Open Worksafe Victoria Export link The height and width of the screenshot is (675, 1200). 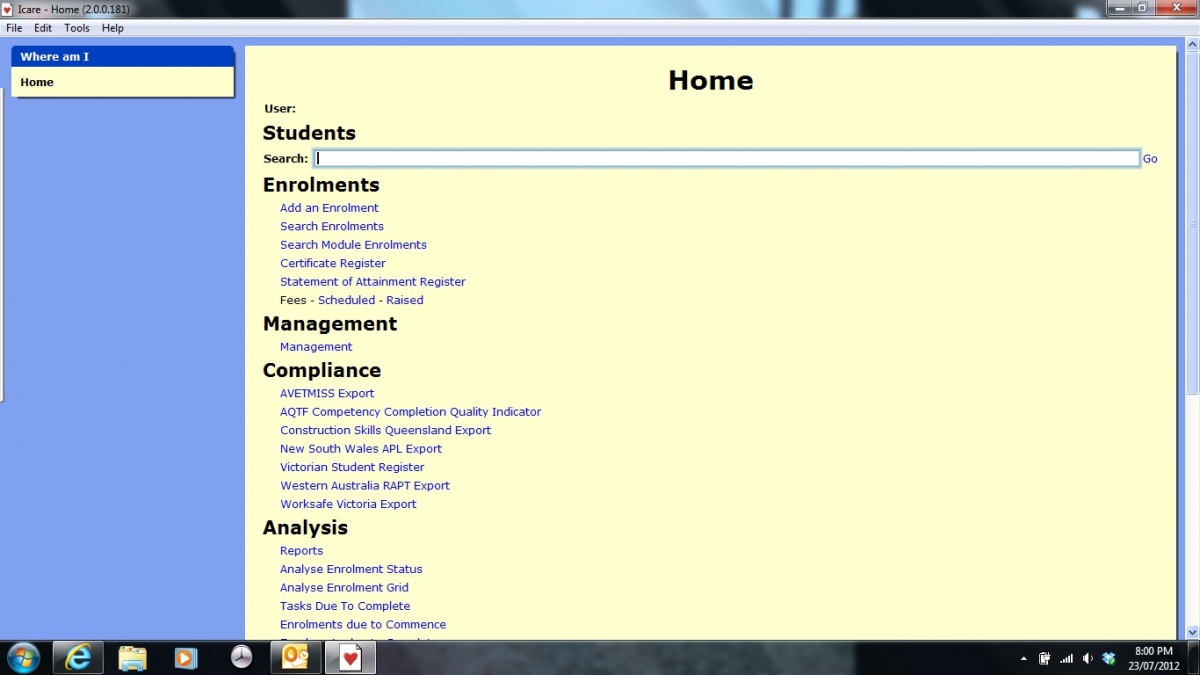(x=348, y=504)
